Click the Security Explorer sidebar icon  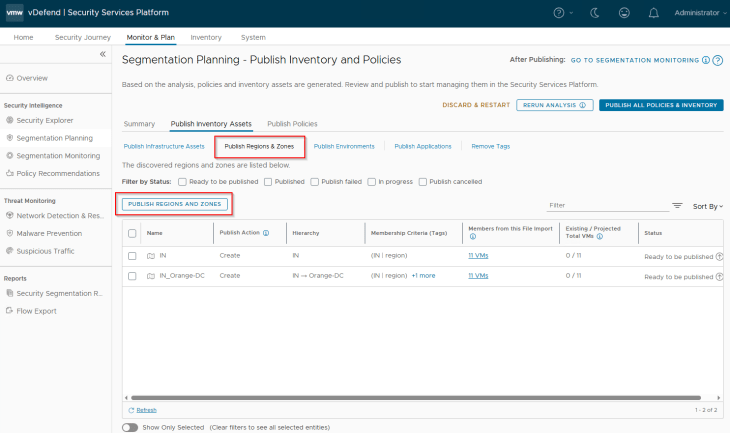point(10,120)
